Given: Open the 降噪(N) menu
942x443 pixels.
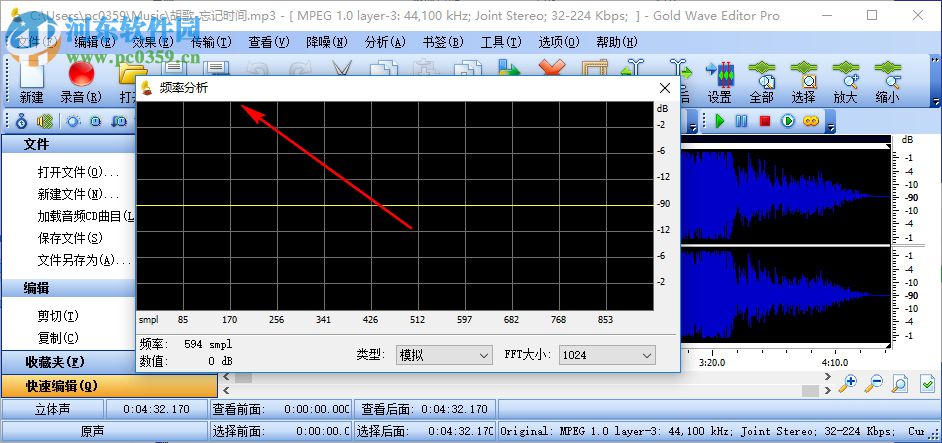Looking at the screenshot, I should pos(327,42).
